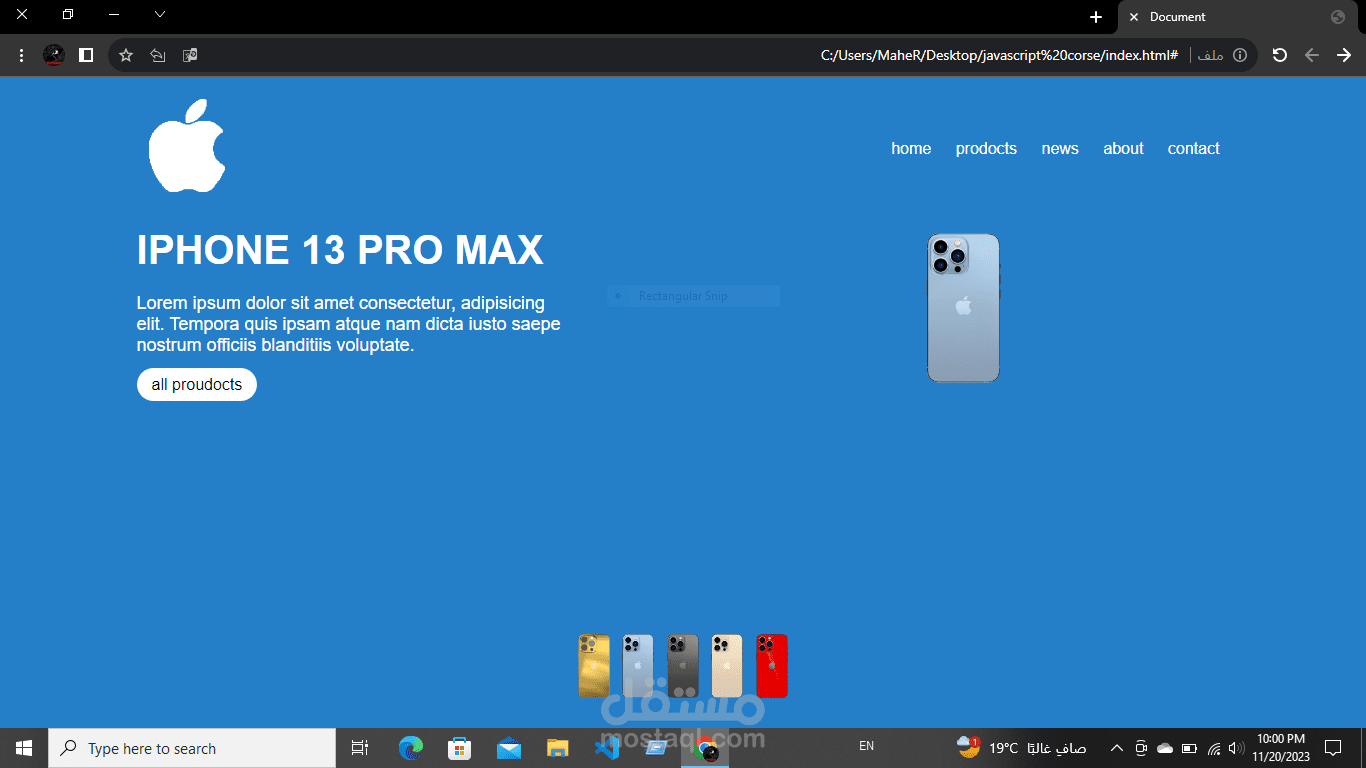1366x768 pixels.
Task: Select the cream beige iPhone thumbnail
Action: [x=727, y=666]
